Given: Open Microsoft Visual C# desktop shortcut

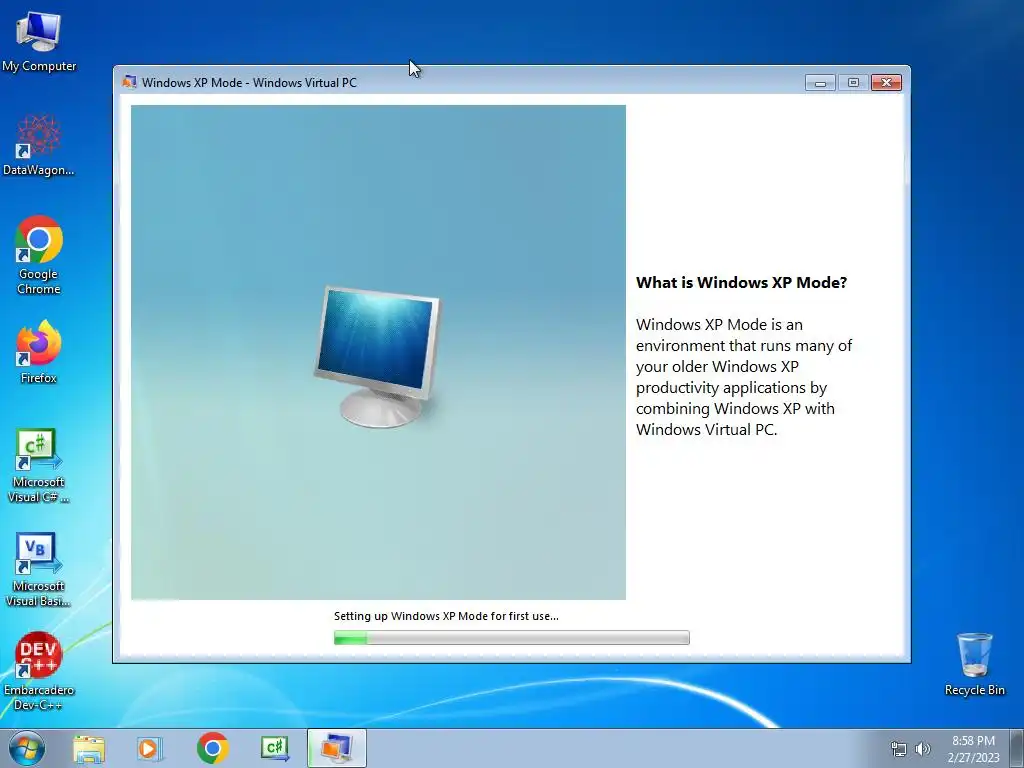Looking at the screenshot, I should click(x=39, y=466).
